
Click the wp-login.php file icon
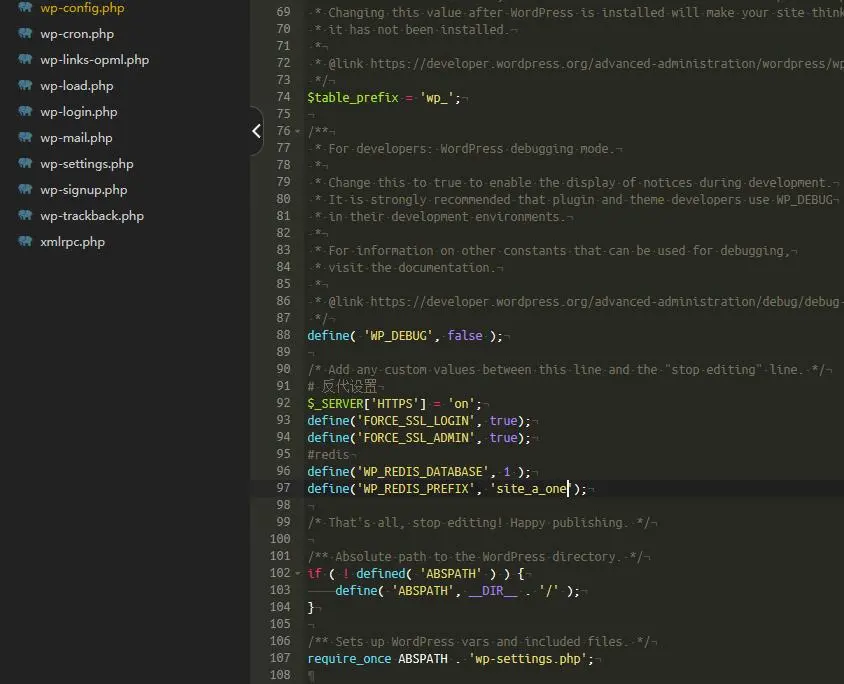[25, 111]
